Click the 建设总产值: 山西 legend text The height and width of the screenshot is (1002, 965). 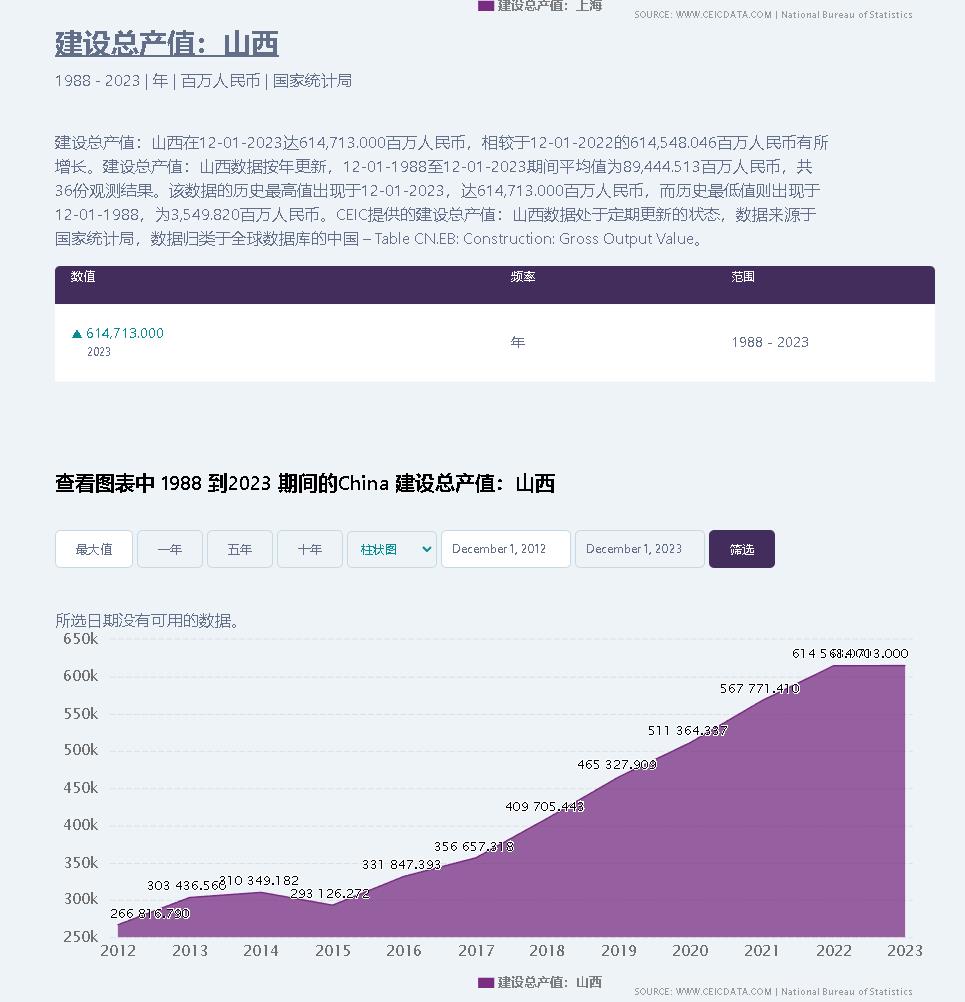pyautogui.click(x=550, y=983)
